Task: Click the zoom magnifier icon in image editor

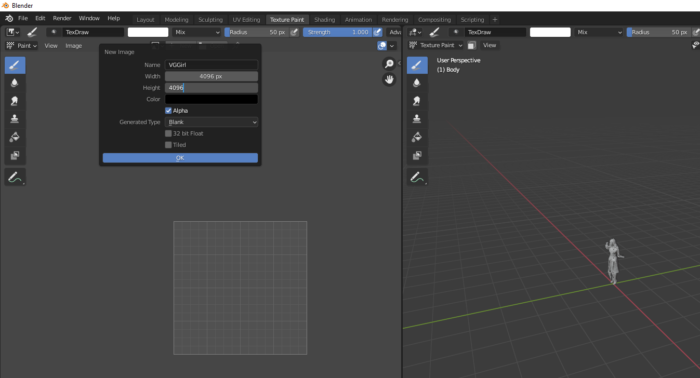Action: point(389,64)
